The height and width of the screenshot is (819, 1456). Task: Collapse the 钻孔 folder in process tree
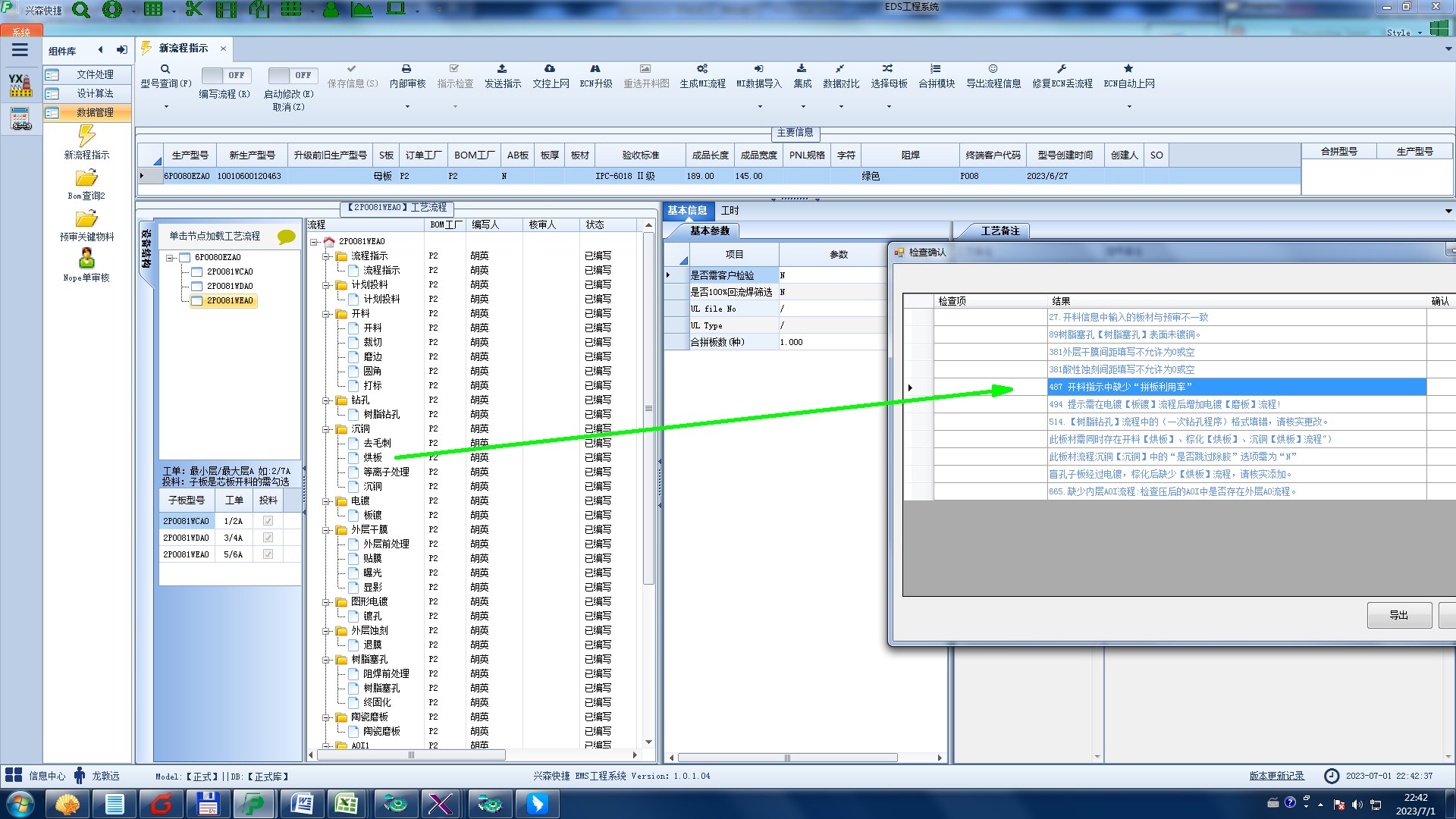pyautogui.click(x=327, y=400)
